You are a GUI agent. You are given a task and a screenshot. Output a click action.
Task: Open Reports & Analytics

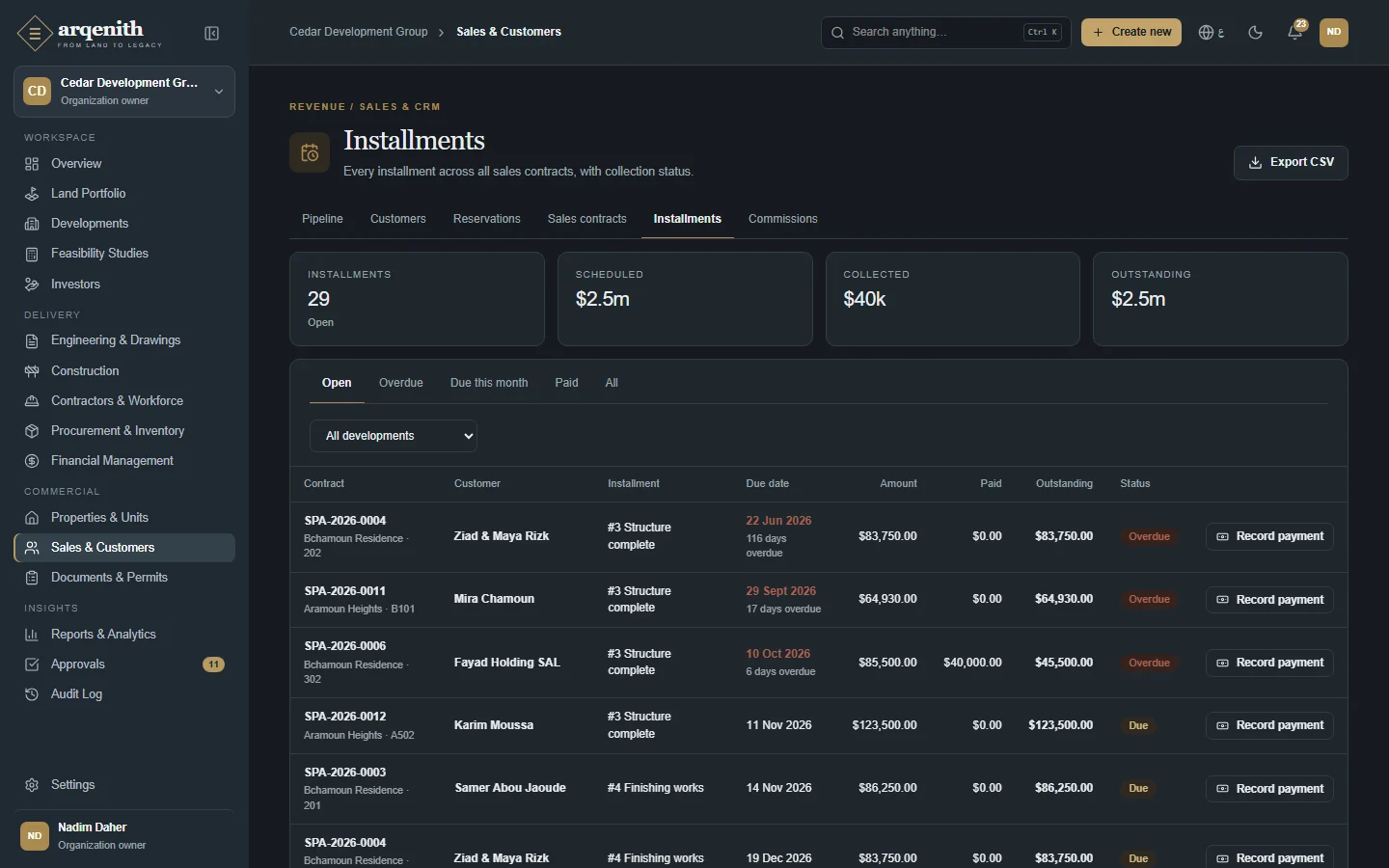[124, 635]
